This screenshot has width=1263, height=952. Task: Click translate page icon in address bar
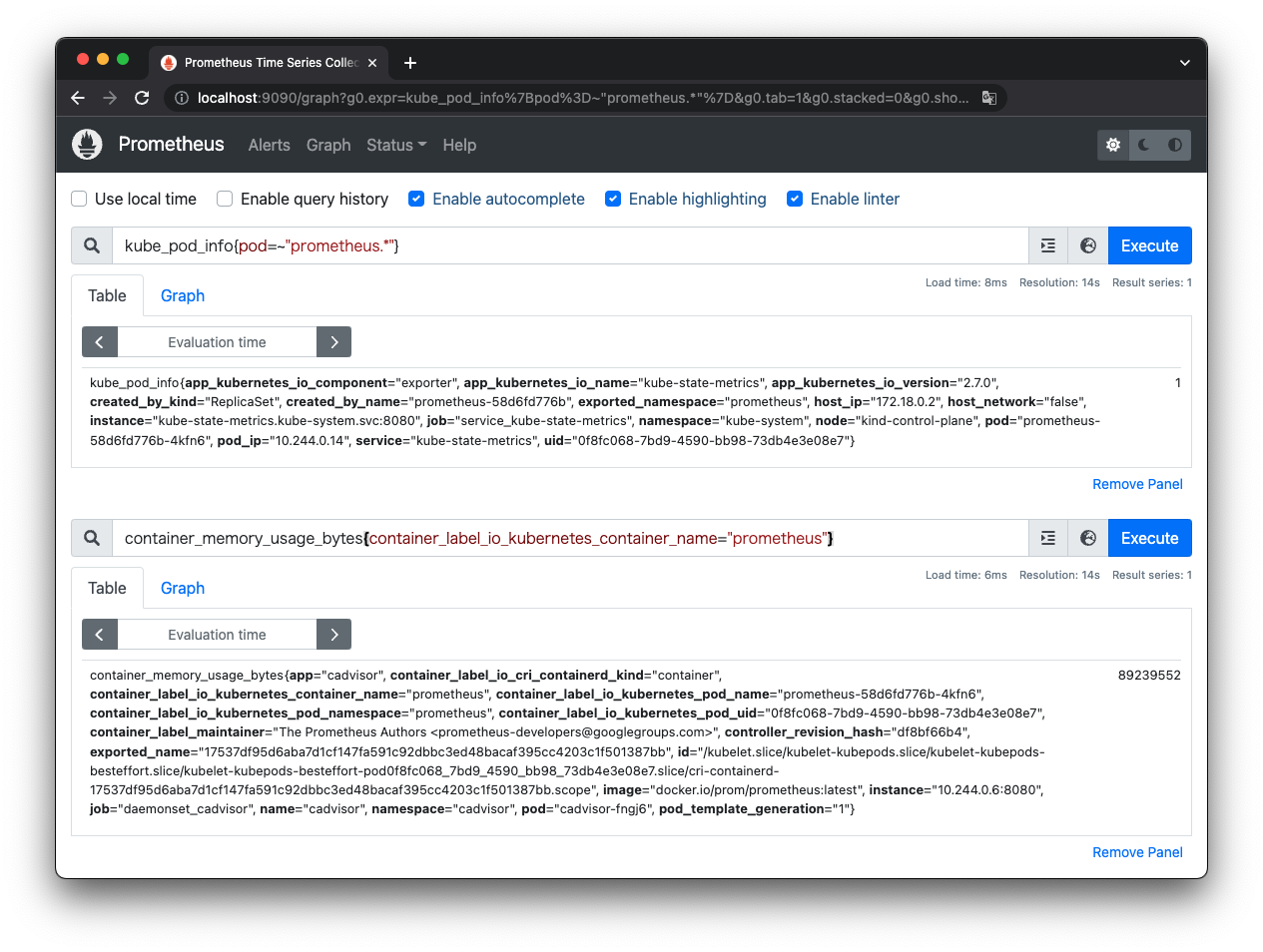pyautogui.click(x=989, y=98)
